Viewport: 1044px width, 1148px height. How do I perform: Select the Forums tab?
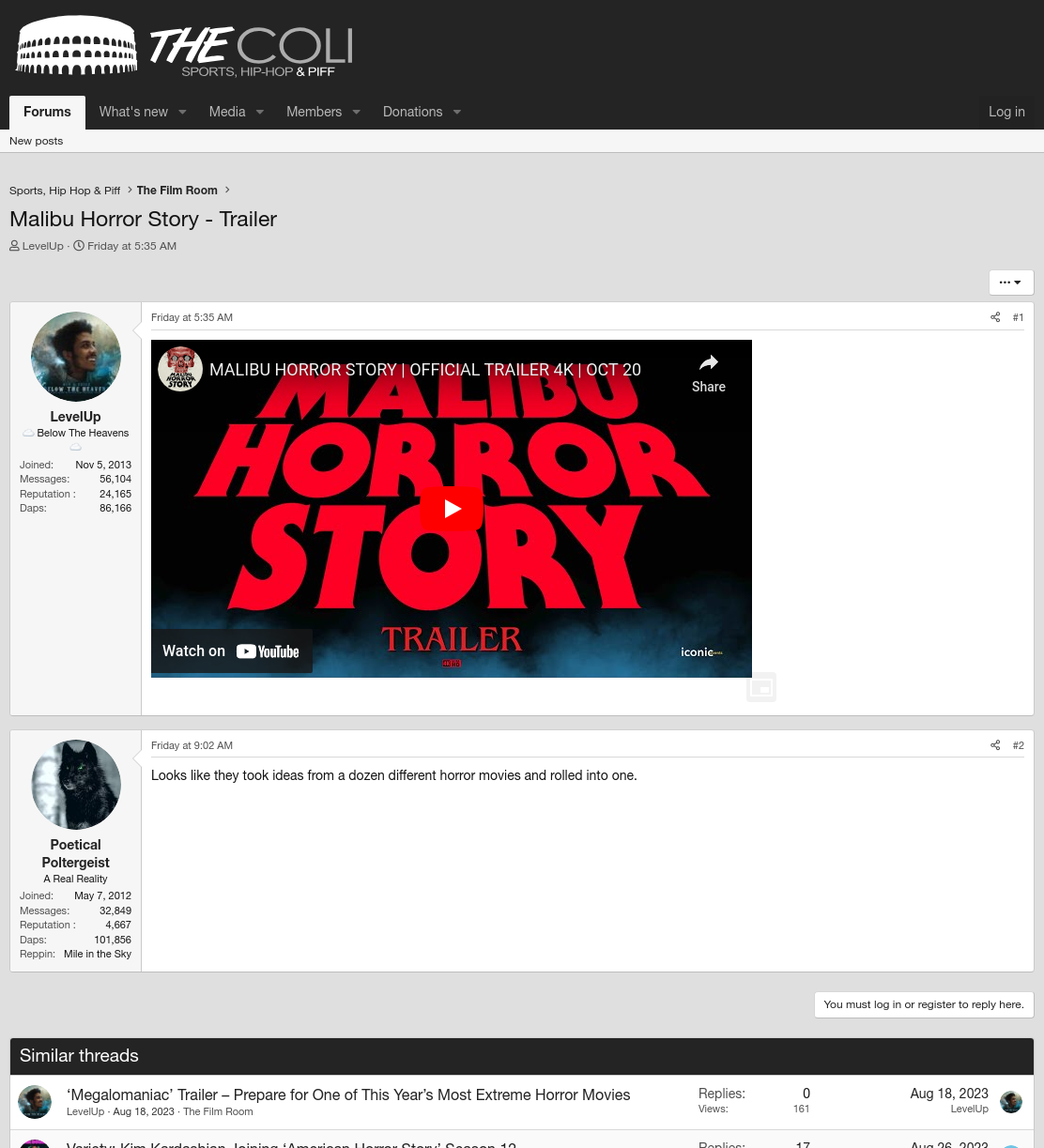coord(47,112)
